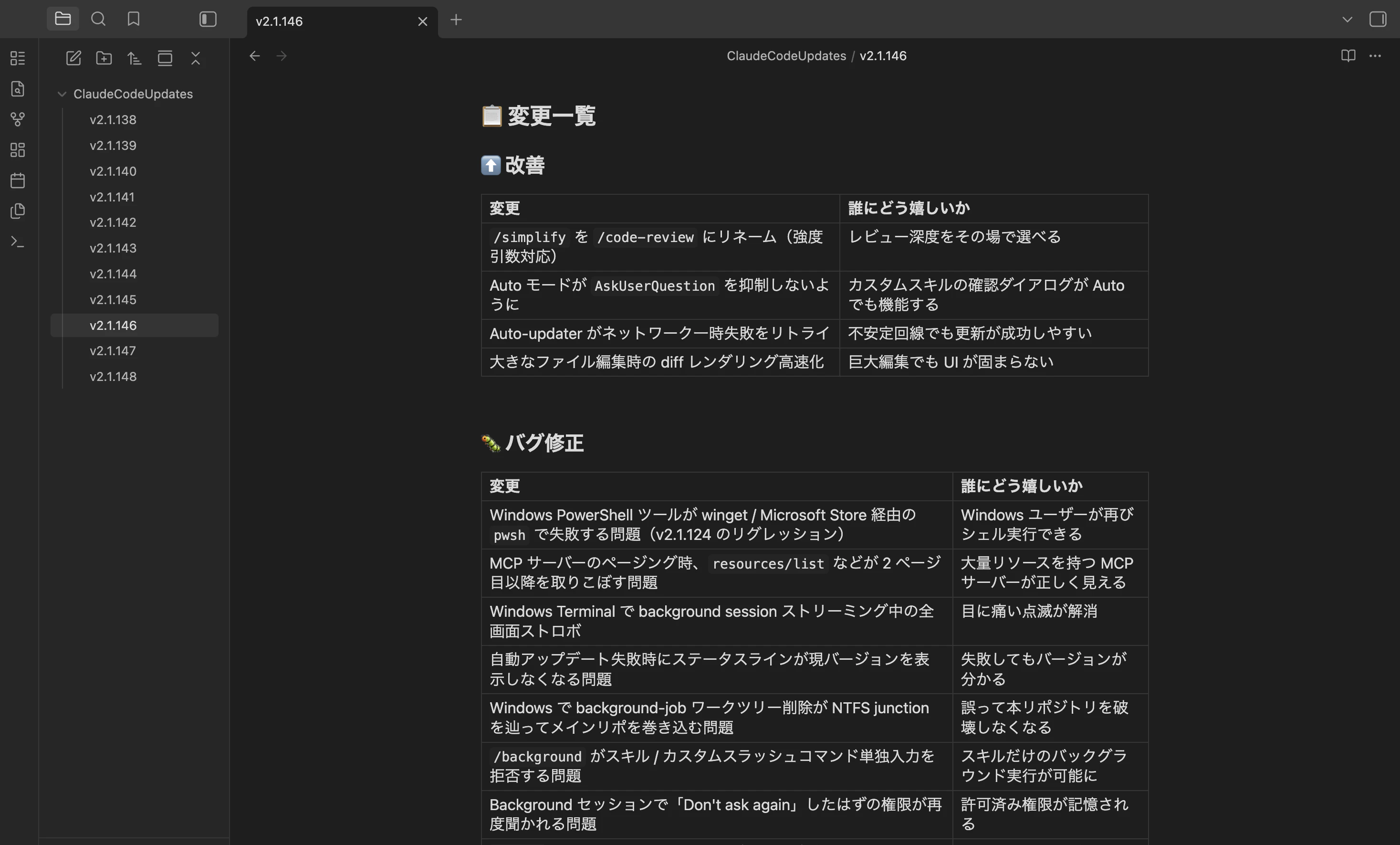Open canvas ribbon grid icon
The image size is (1400, 845).
click(18, 150)
